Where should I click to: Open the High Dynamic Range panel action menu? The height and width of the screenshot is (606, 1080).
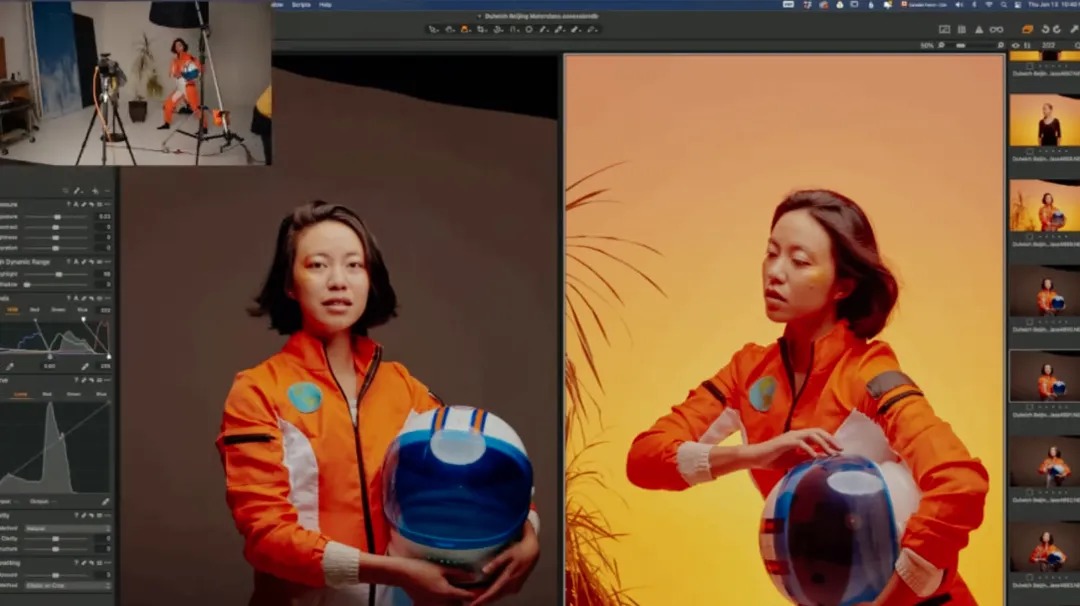tap(107, 262)
